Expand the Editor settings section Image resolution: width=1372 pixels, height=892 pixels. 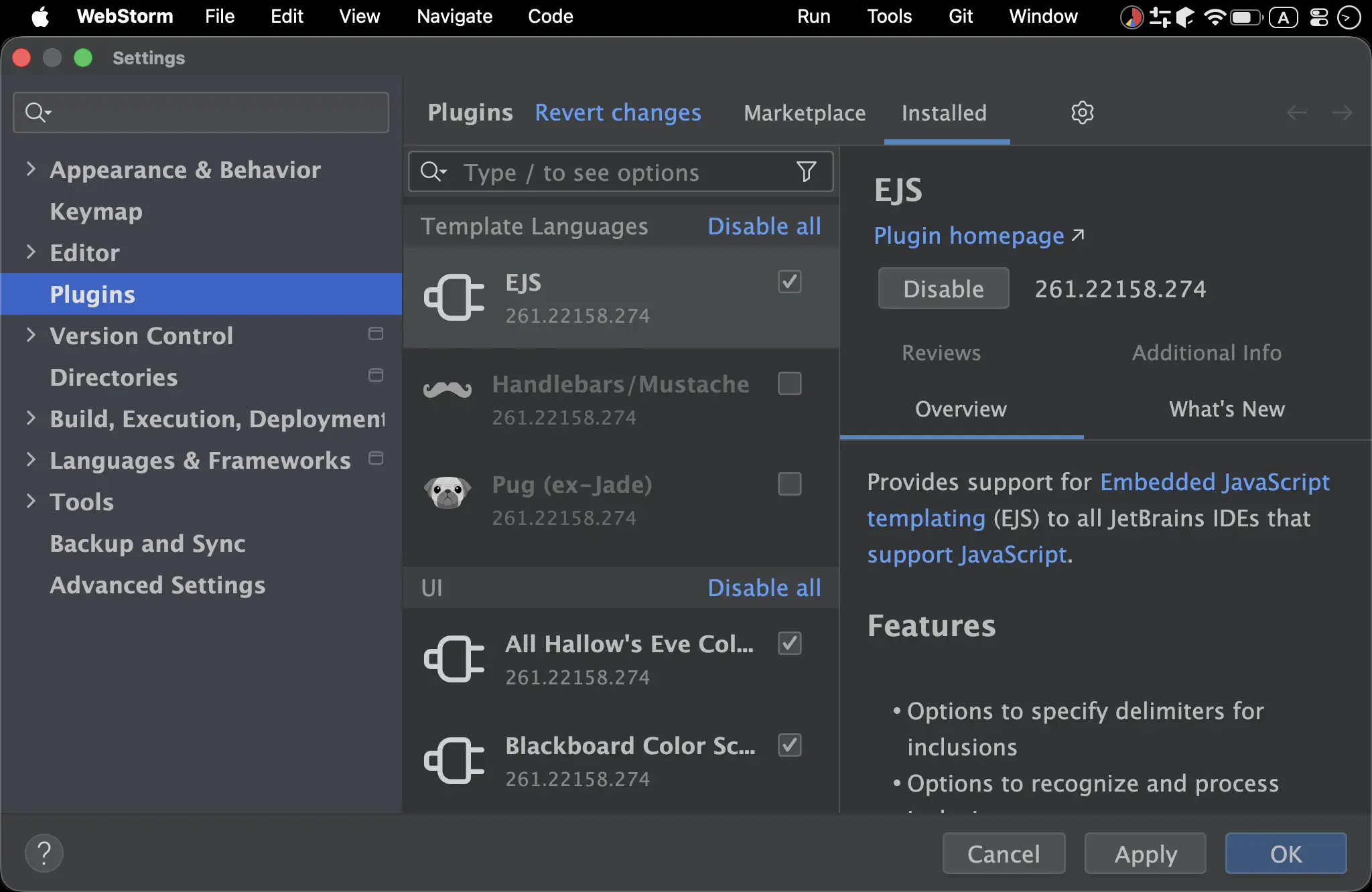[30, 252]
